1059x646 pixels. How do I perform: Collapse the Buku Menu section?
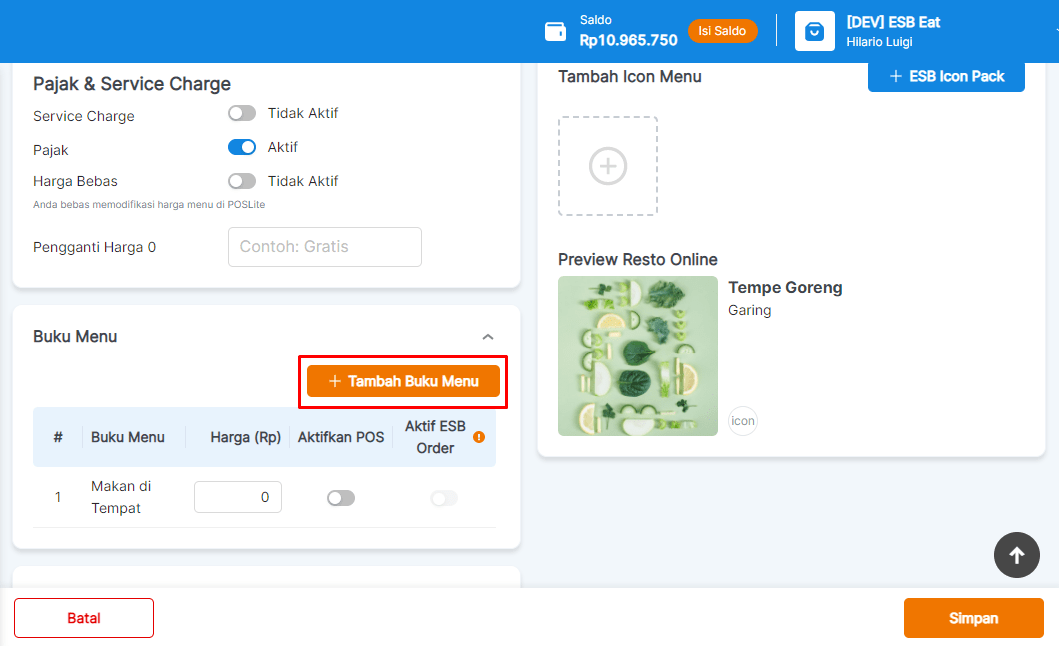[x=488, y=336]
